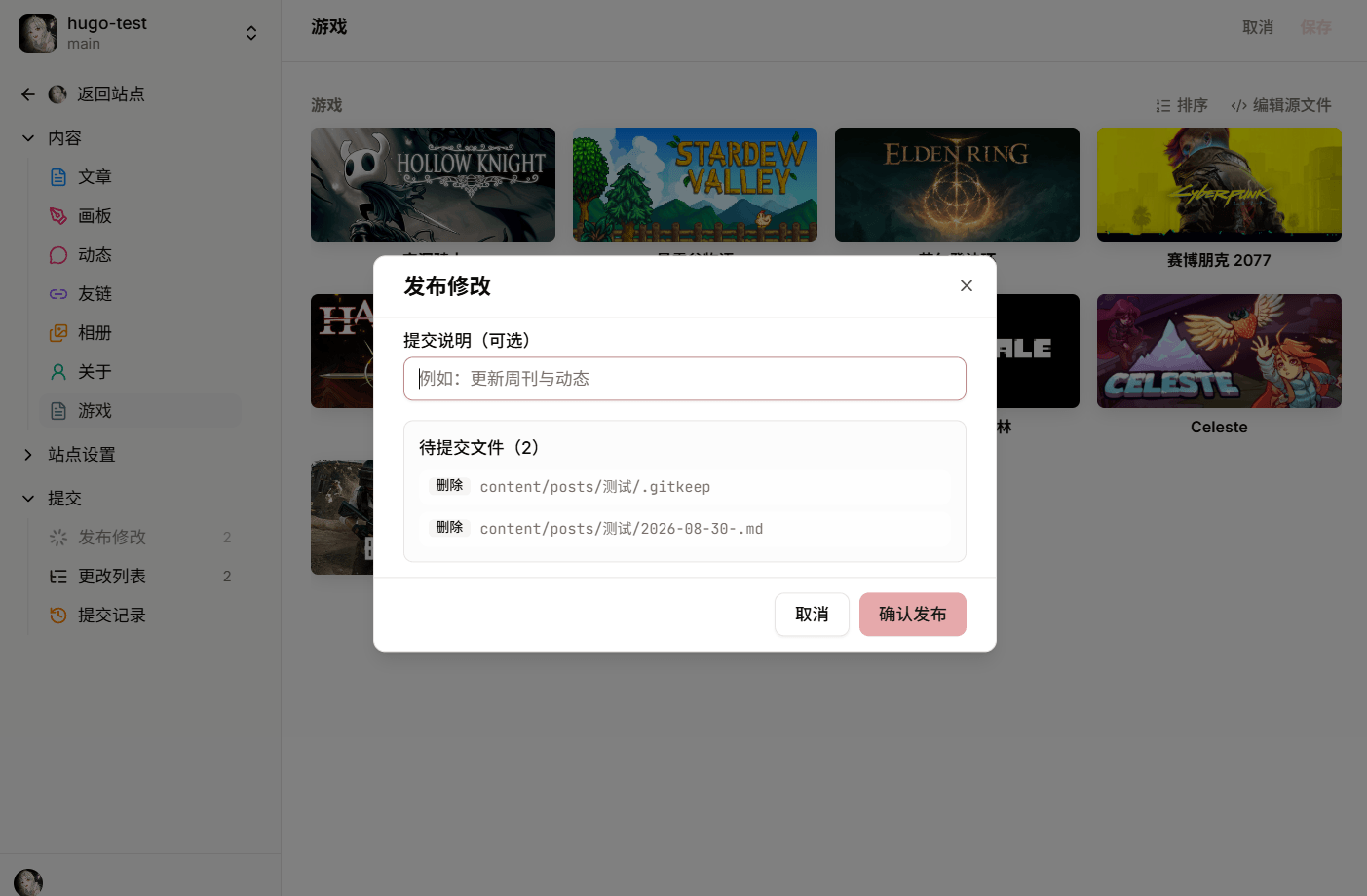Close the 发布修改 dialog
The height and width of the screenshot is (896, 1367).
coord(967,285)
